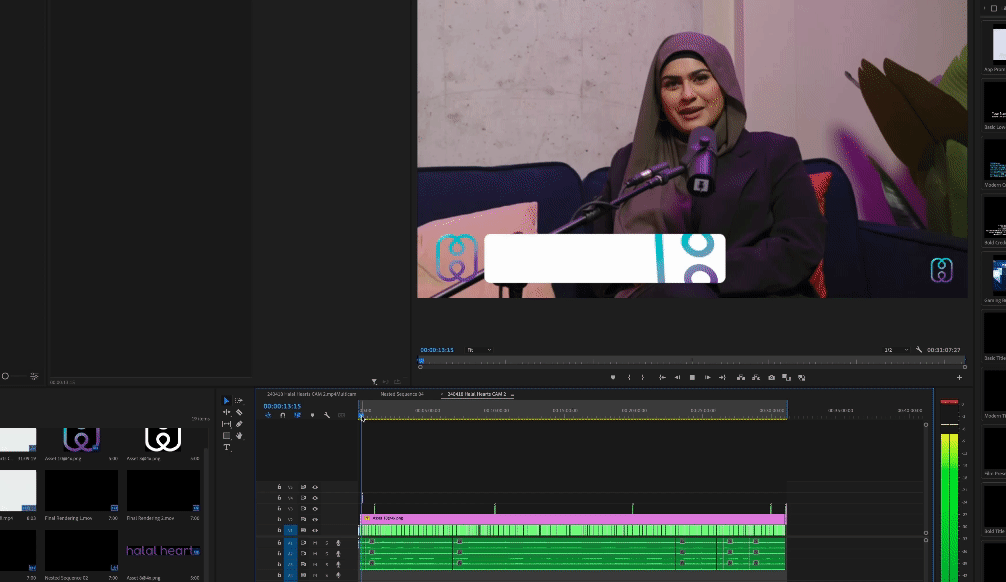Add marker in the Program monitor
The width and height of the screenshot is (1006, 582).
(613, 377)
